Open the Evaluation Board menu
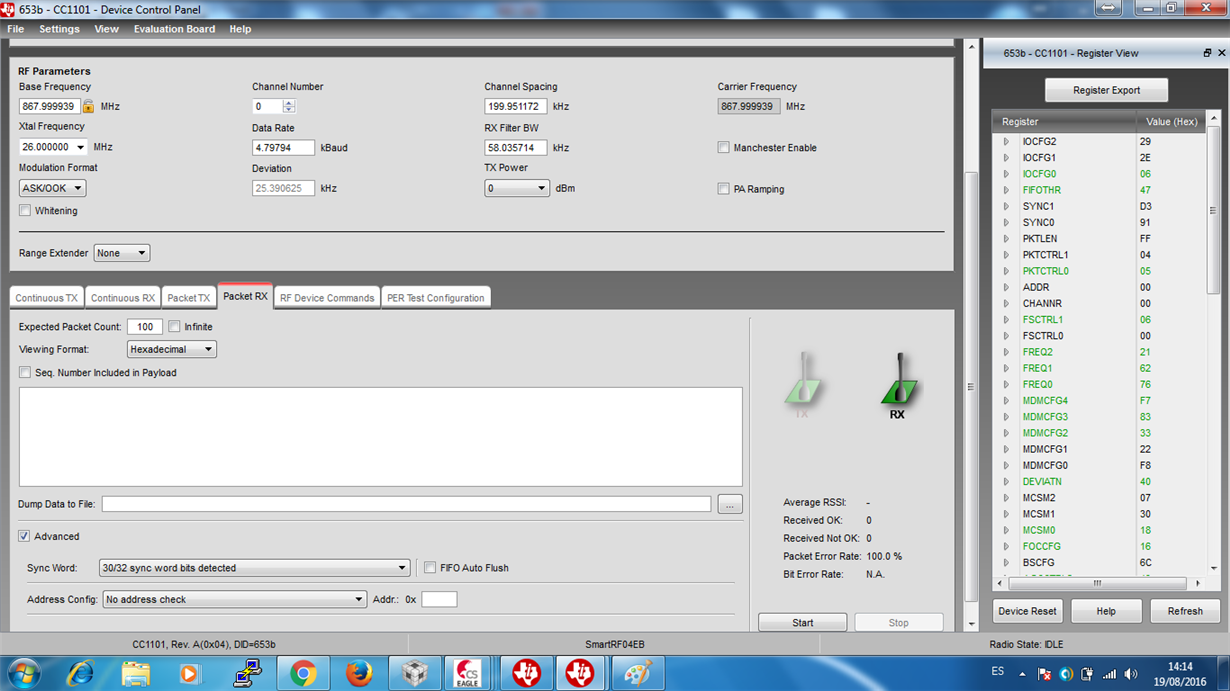 click(174, 29)
